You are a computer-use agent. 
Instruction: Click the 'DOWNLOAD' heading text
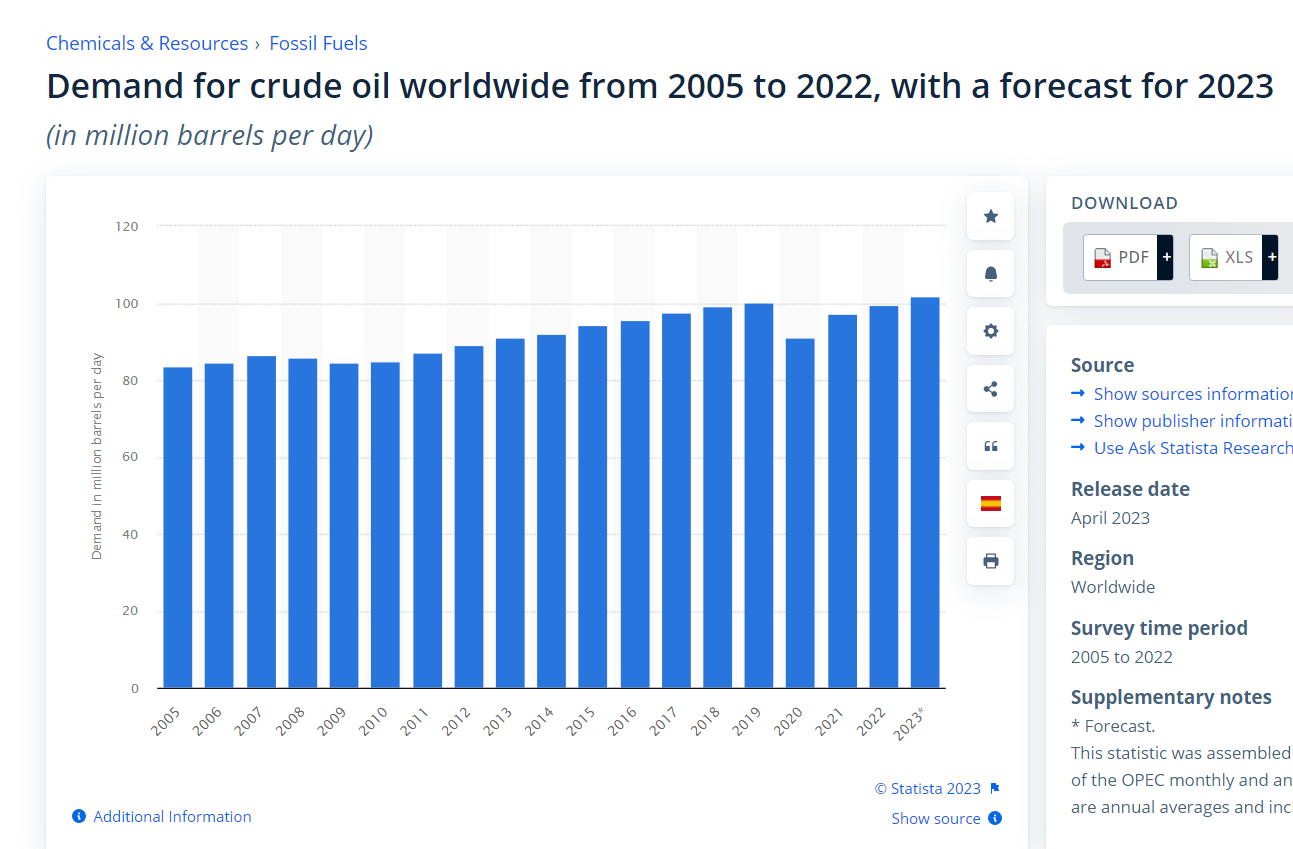click(x=1125, y=203)
